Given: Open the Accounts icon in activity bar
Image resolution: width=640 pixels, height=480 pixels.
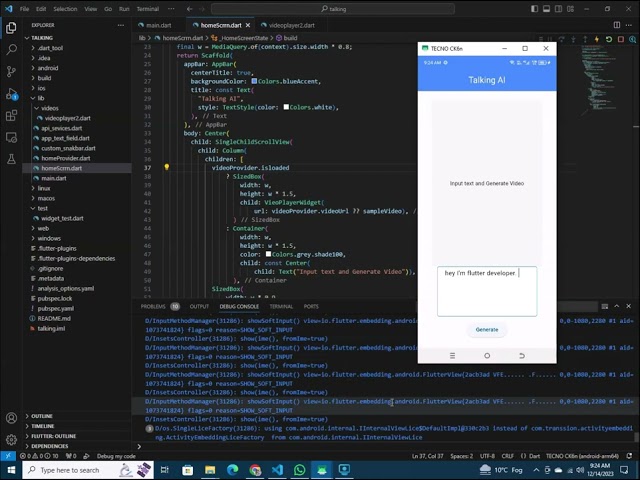Looking at the screenshot, I should point(10,419).
